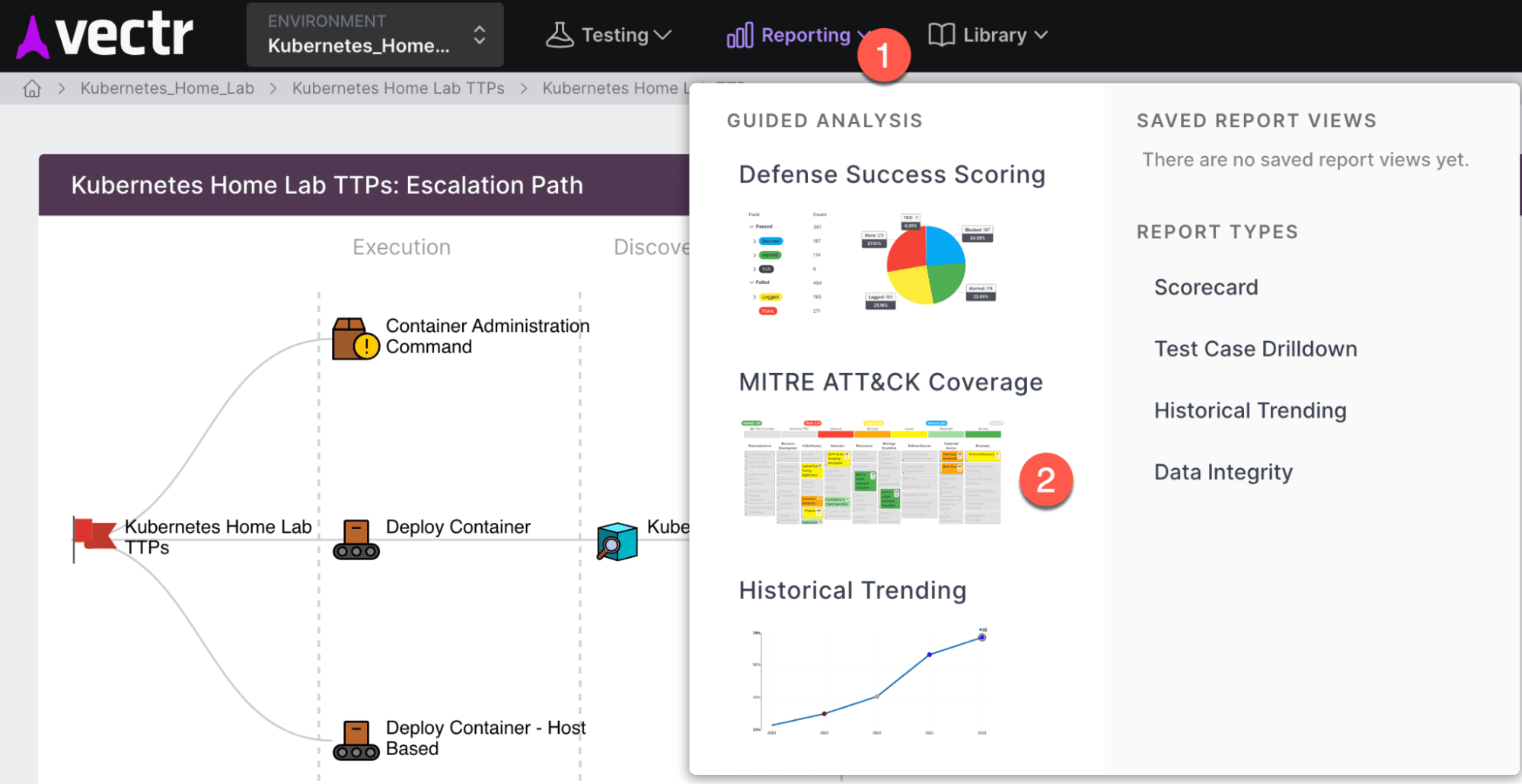
Task: Select the Deploy Container - Host Based icon
Action: [x=356, y=741]
